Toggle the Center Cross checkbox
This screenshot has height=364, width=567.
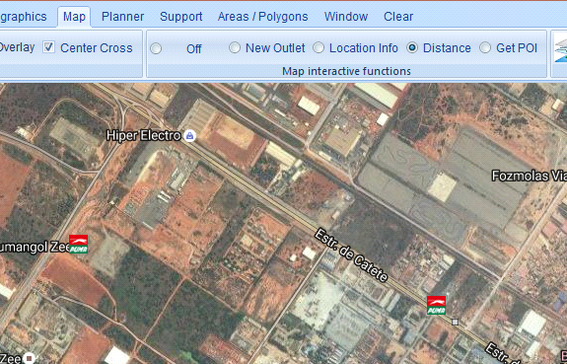[x=48, y=47]
